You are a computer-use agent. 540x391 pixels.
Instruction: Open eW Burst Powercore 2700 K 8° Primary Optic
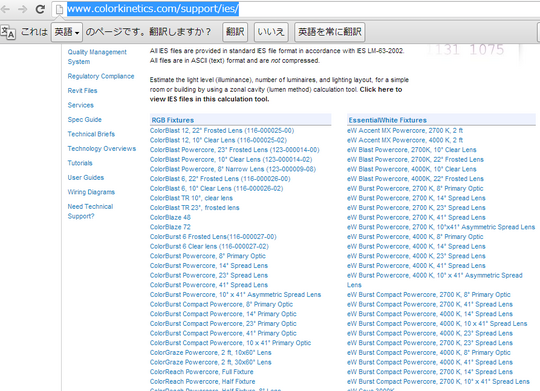click(415, 188)
